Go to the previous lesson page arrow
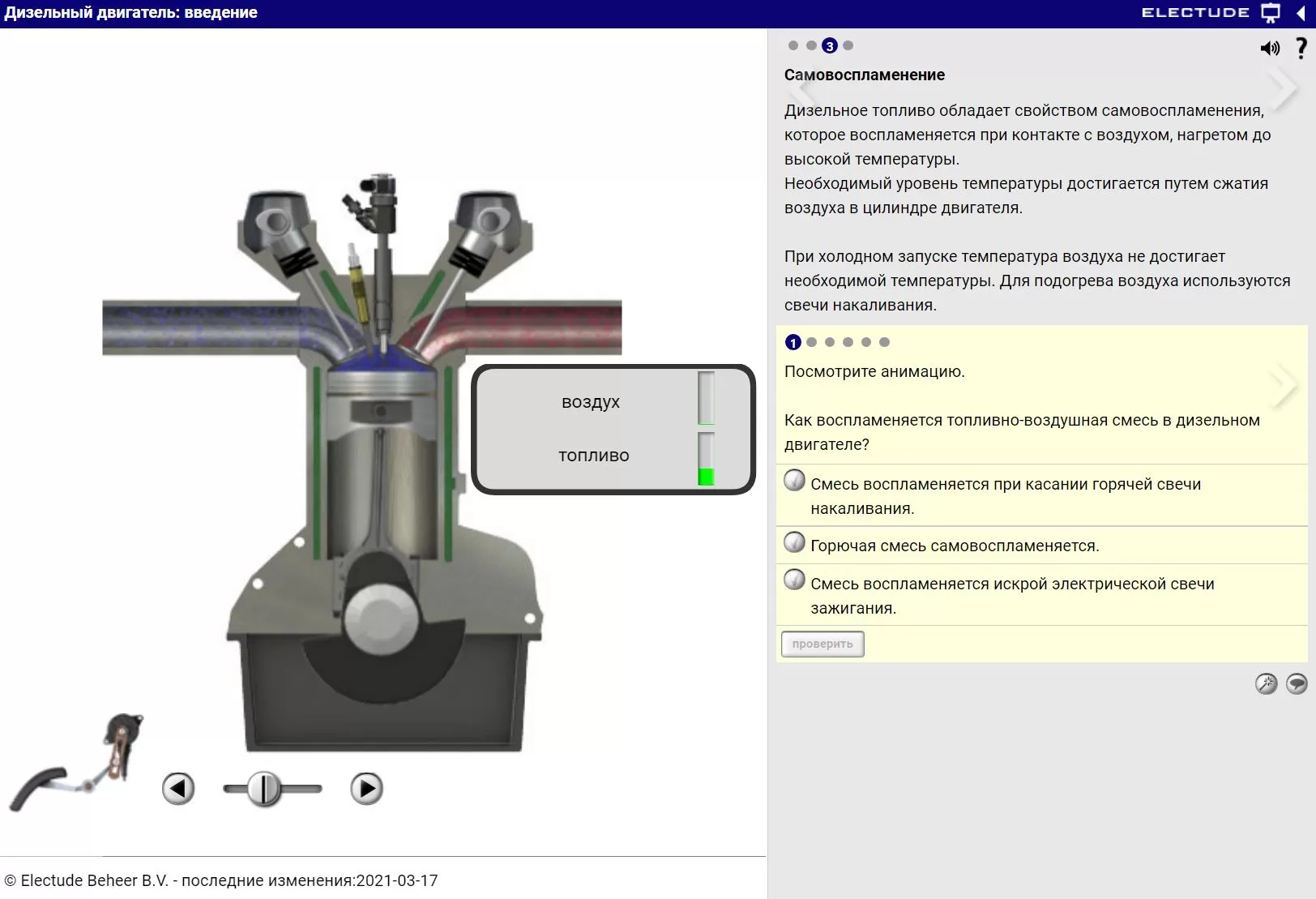The image size is (1316, 899). point(800,88)
